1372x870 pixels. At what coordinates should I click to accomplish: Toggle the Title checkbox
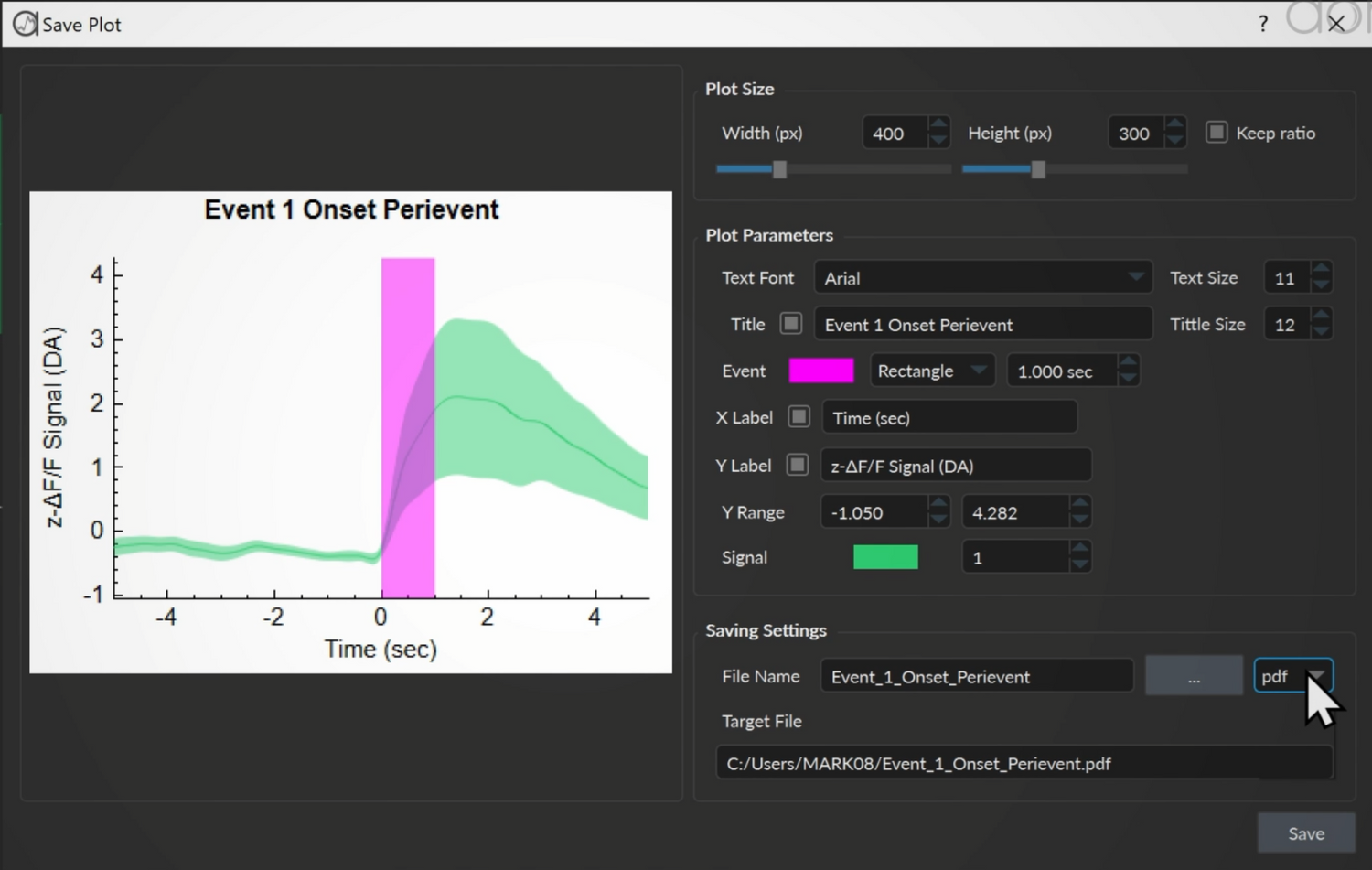coord(791,324)
